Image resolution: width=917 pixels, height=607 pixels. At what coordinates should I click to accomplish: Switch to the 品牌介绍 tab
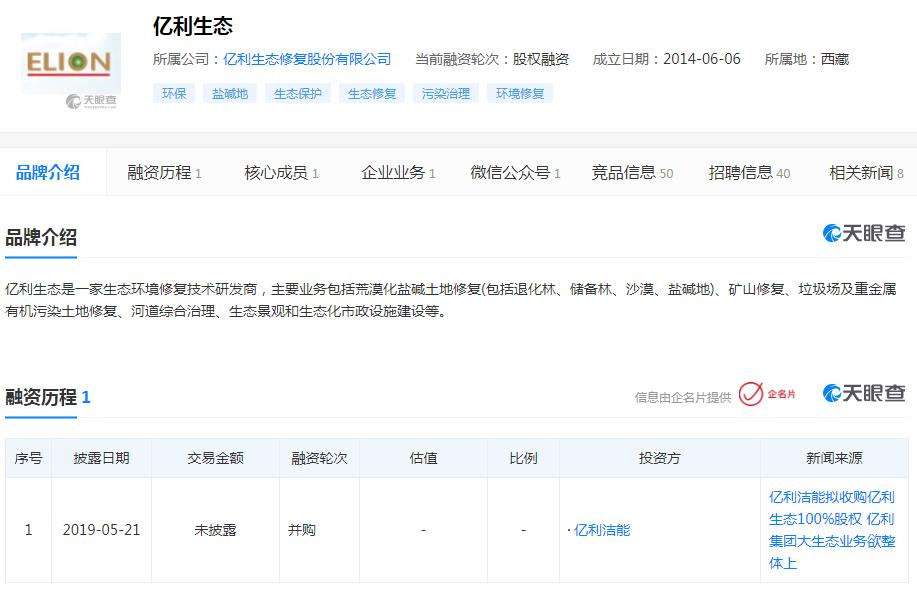click(48, 173)
